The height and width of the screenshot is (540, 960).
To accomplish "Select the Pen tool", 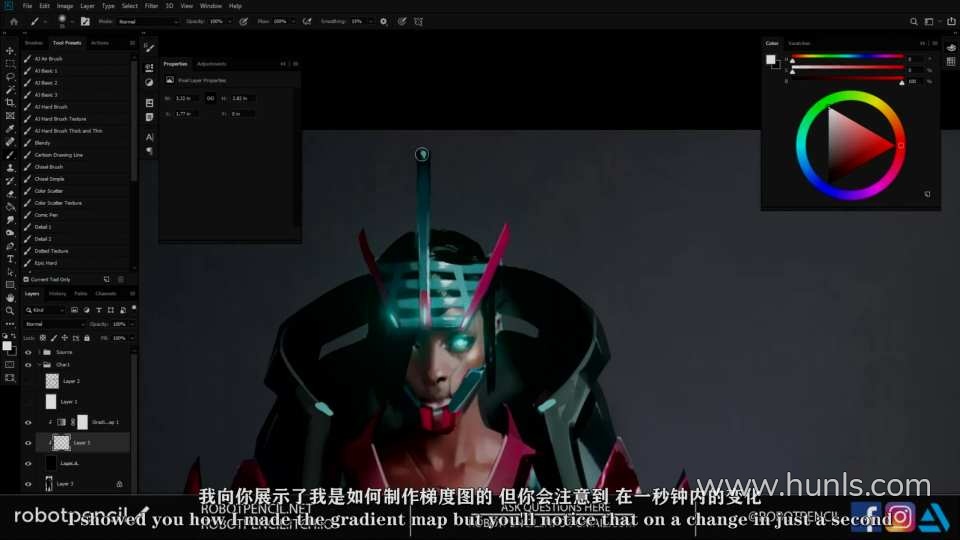I will point(10,246).
